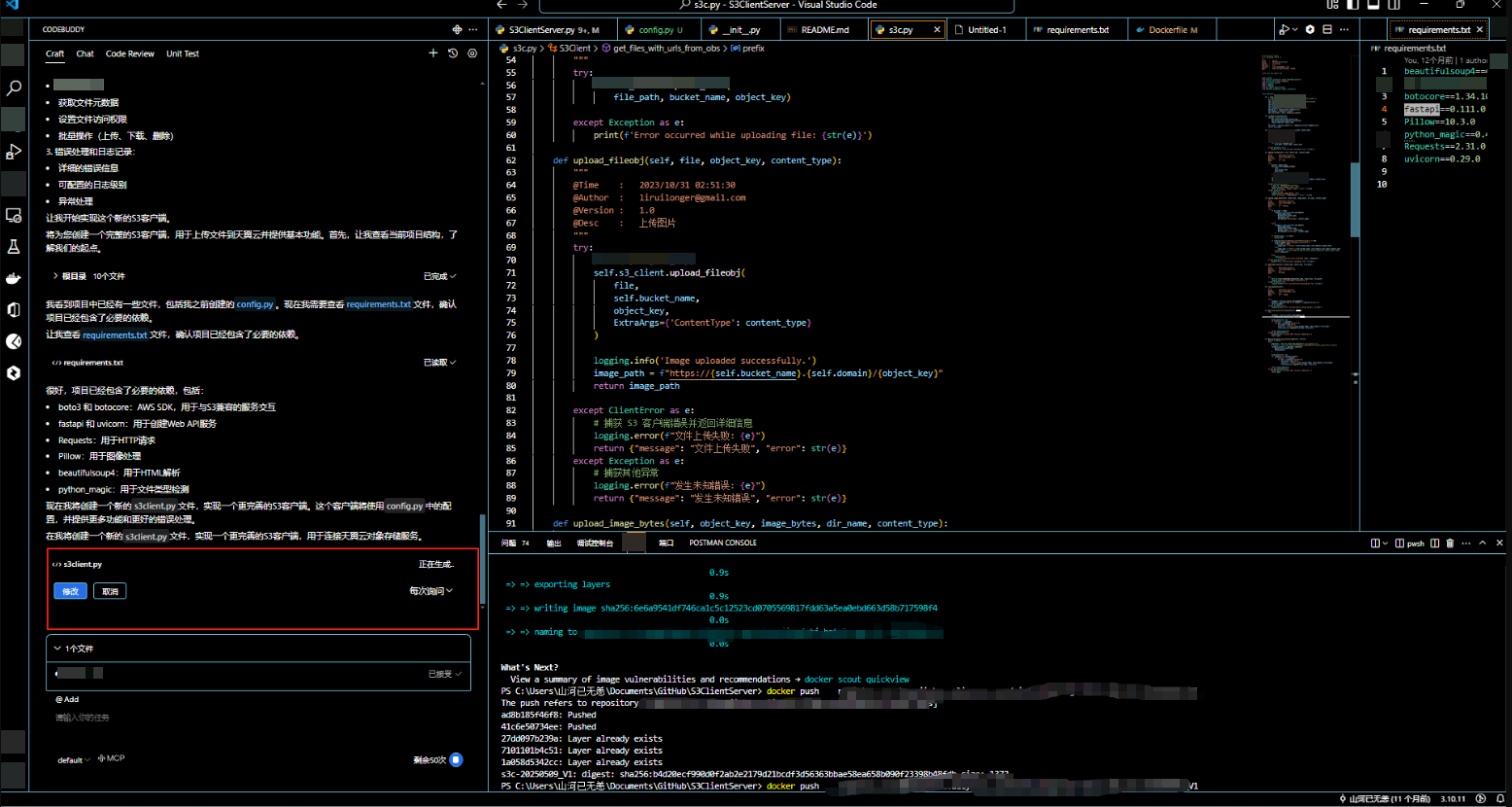1512x807 pixels.
Task: Open the terminal panel more actions menu
Action: 1466,544
